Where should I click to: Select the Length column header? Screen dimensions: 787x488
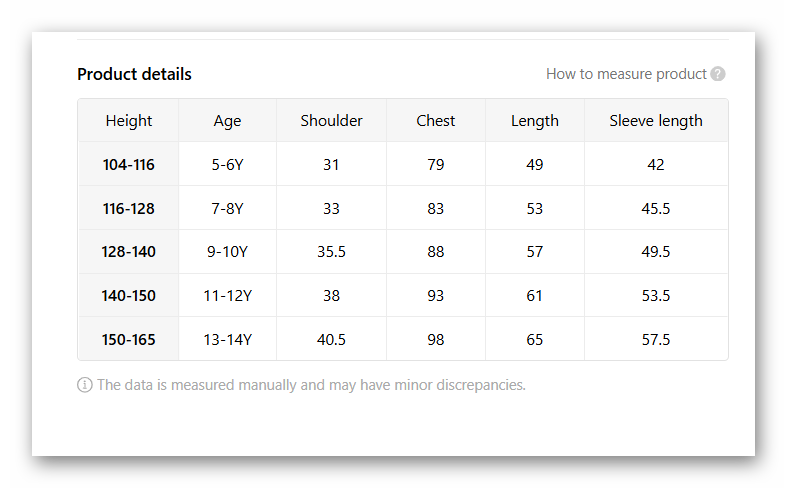(535, 121)
